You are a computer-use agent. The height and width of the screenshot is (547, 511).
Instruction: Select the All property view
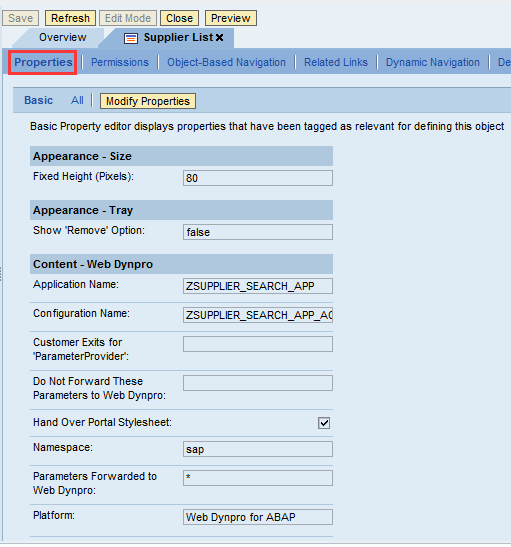tap(77, 100)
